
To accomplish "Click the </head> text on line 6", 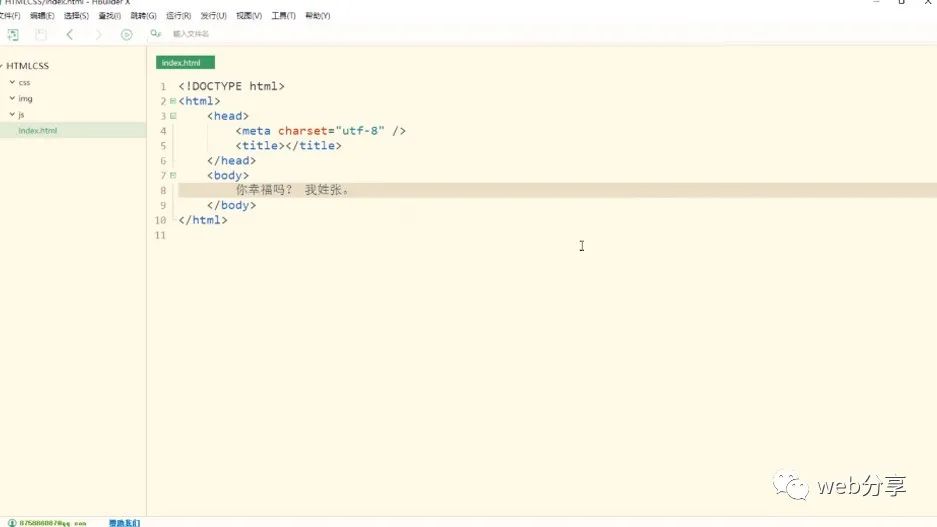I will click(231, 161).
